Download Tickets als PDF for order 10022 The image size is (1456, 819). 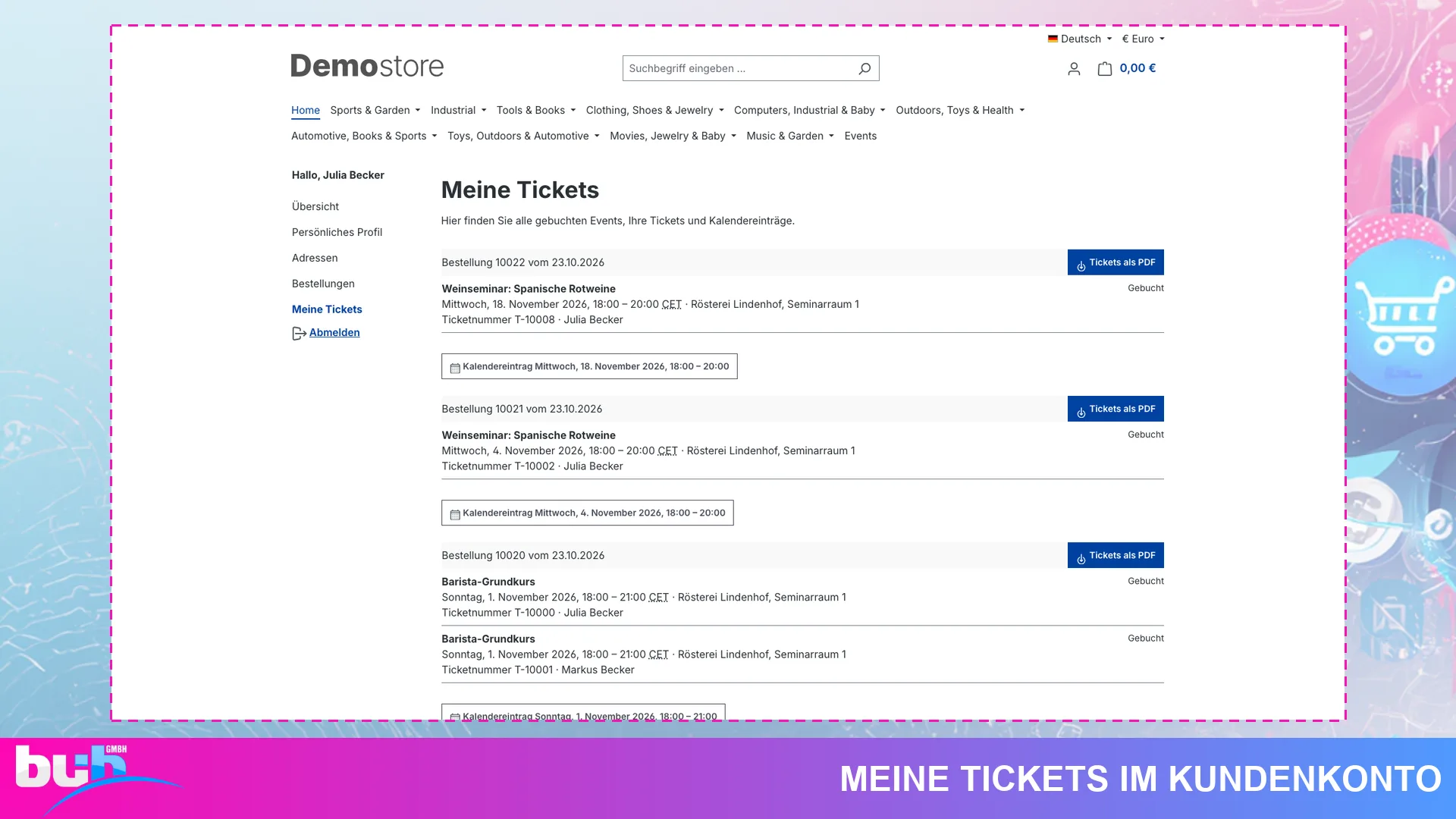[x=1116, y=262]
